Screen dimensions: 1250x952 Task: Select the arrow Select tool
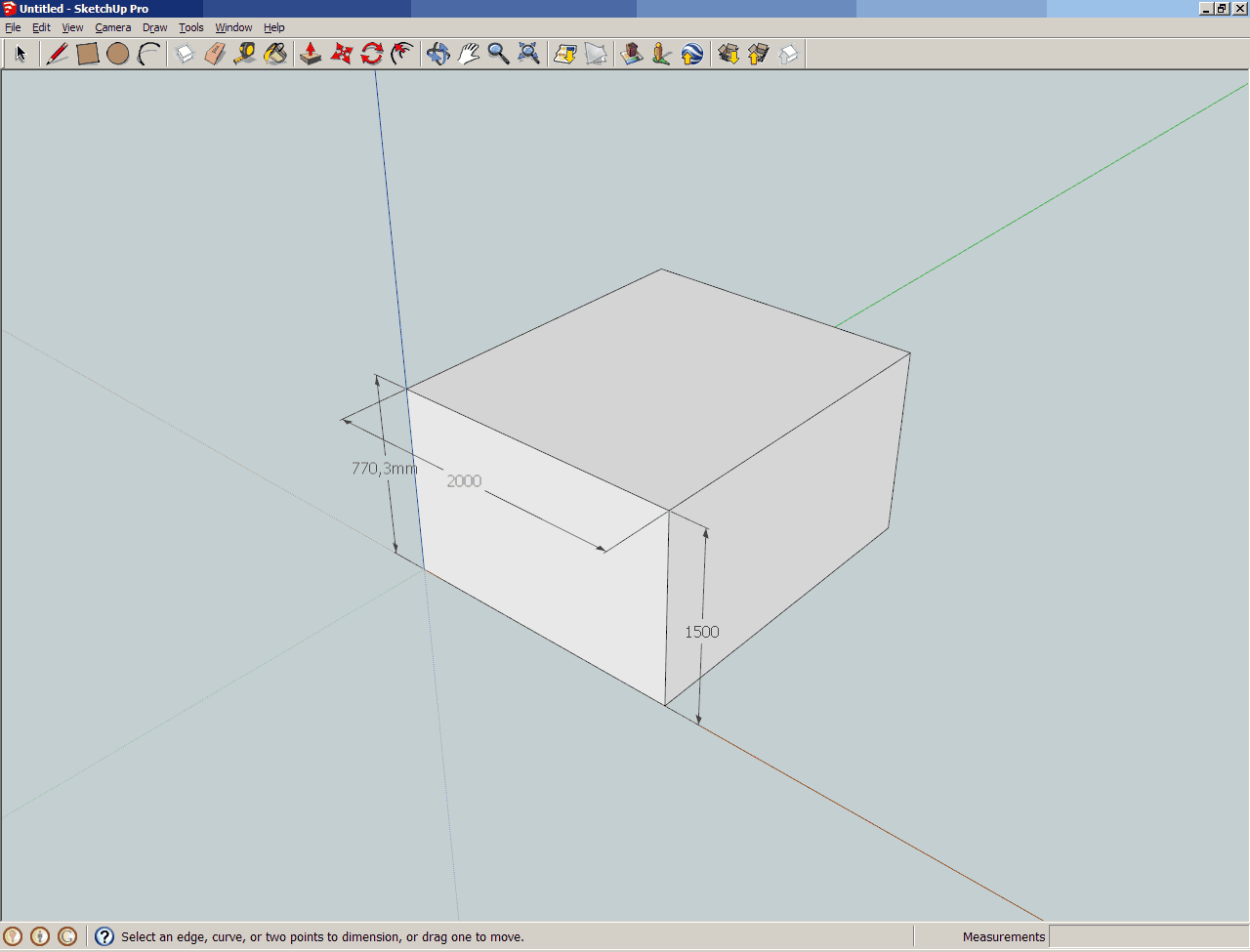point(21,54)
